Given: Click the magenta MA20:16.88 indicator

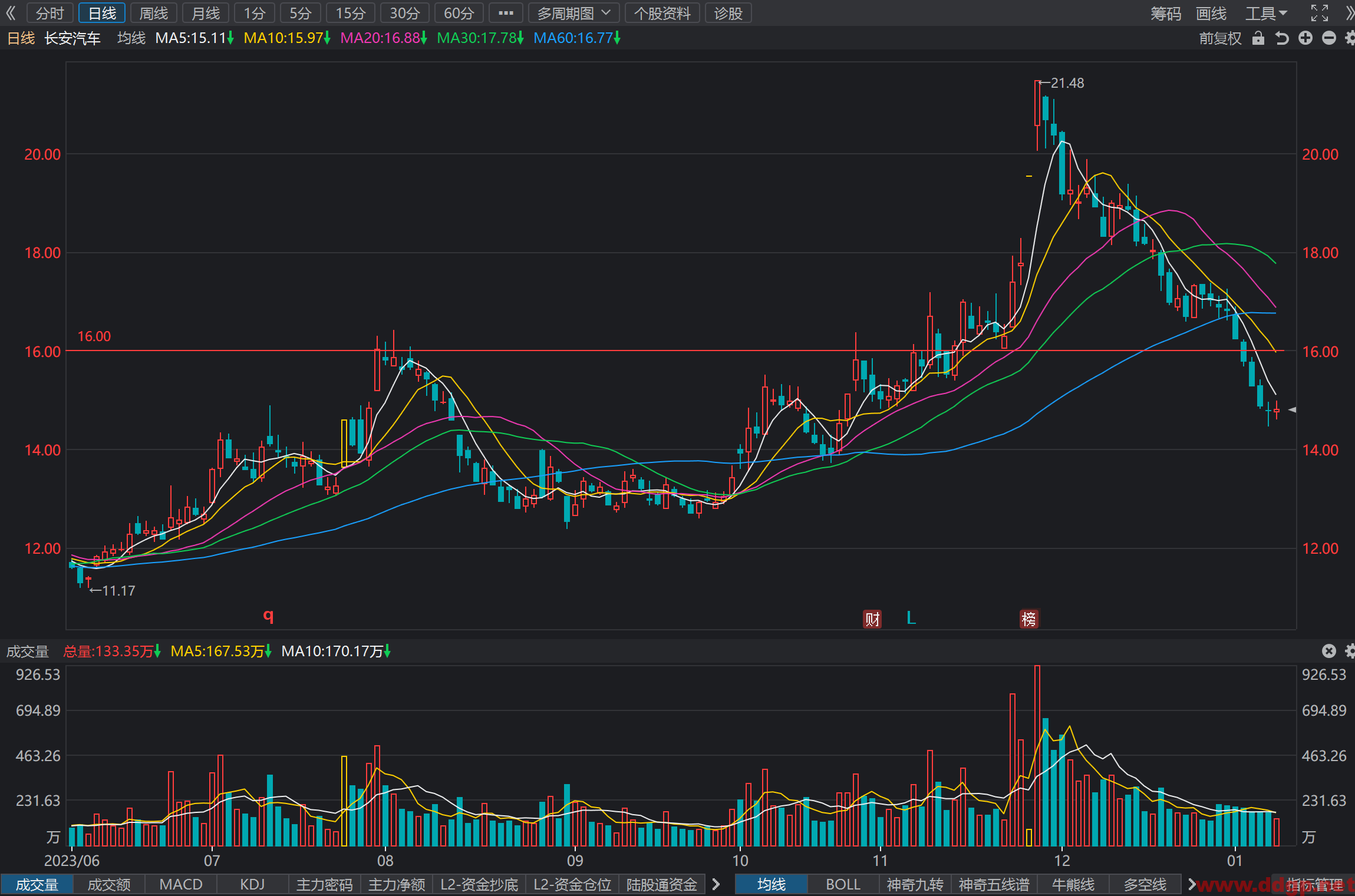Looking at the screenshot, I should point(384,38).
